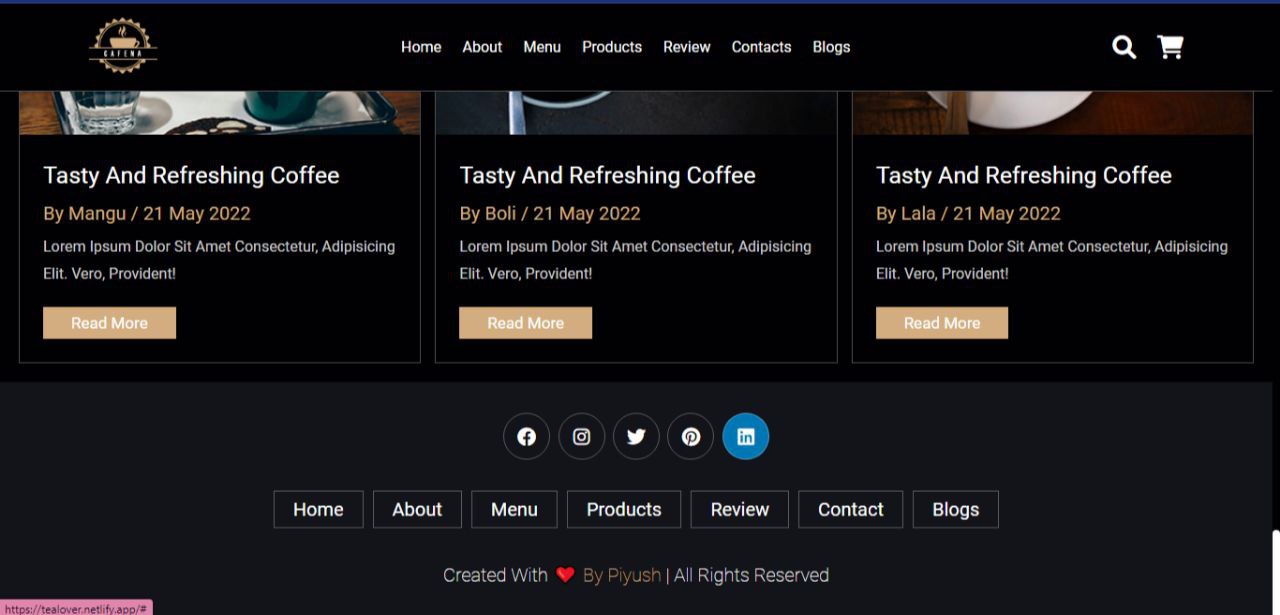Click 'By Boli / 21 May 2022' byline
Screen dimensions: 1280x615
coord(550,213)
